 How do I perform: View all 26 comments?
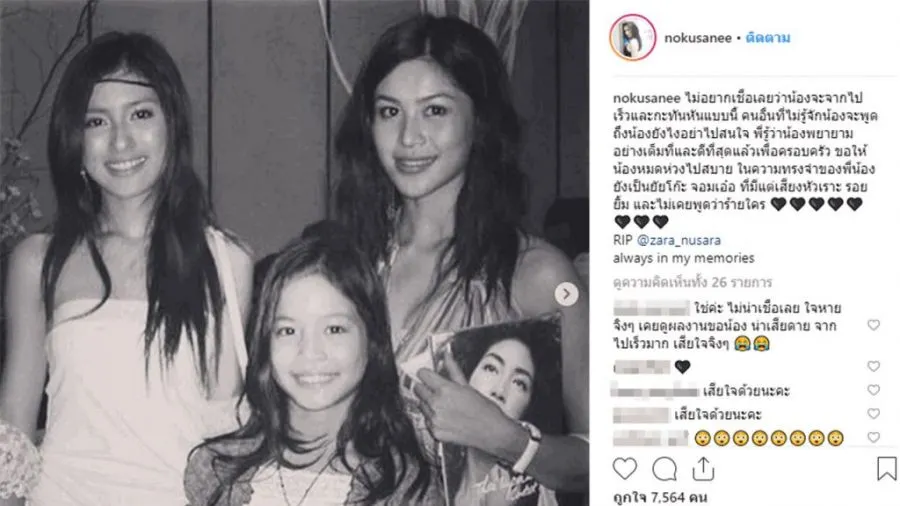(x=692, y=282)
